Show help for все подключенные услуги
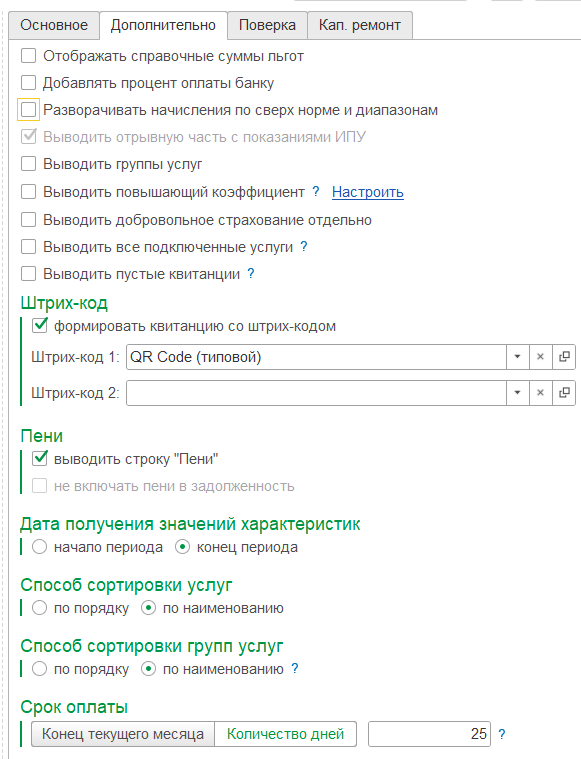581x759 pixels. click(304, 247)
